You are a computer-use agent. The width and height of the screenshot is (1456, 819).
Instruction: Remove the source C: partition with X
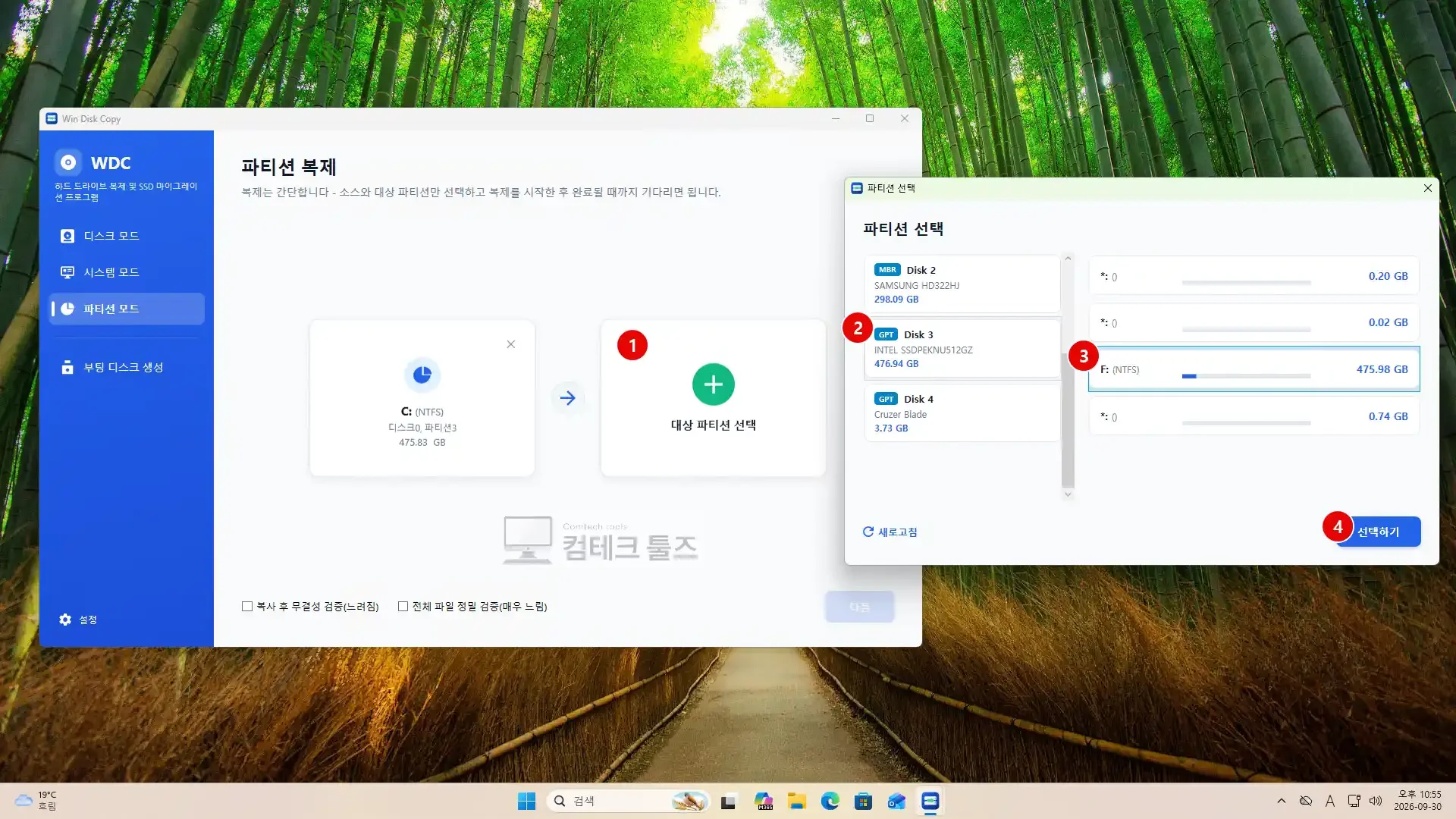tap(511, 344)
